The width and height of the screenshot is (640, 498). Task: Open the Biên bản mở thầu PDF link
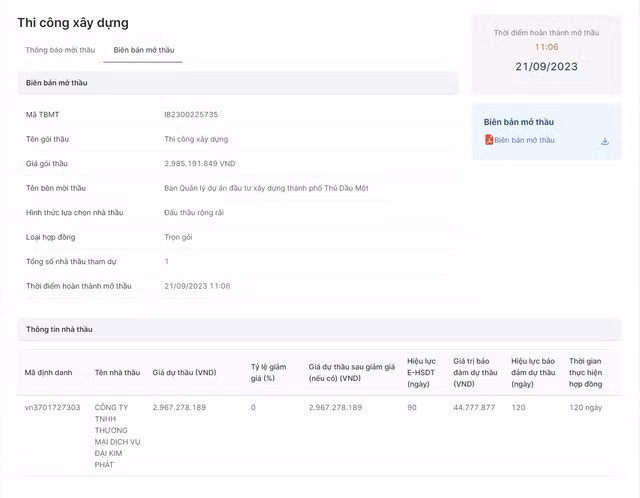coord(524,141)
